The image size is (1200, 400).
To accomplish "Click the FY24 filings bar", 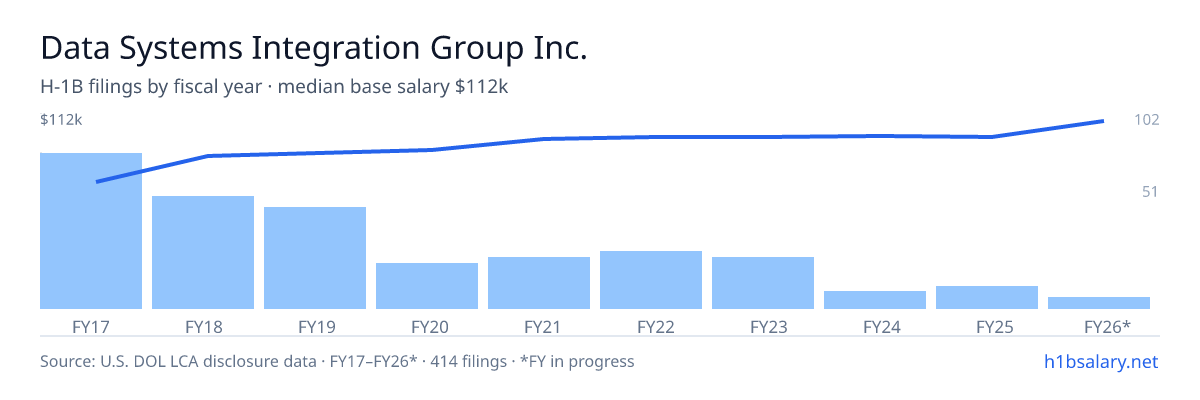I will coord(875,300).
